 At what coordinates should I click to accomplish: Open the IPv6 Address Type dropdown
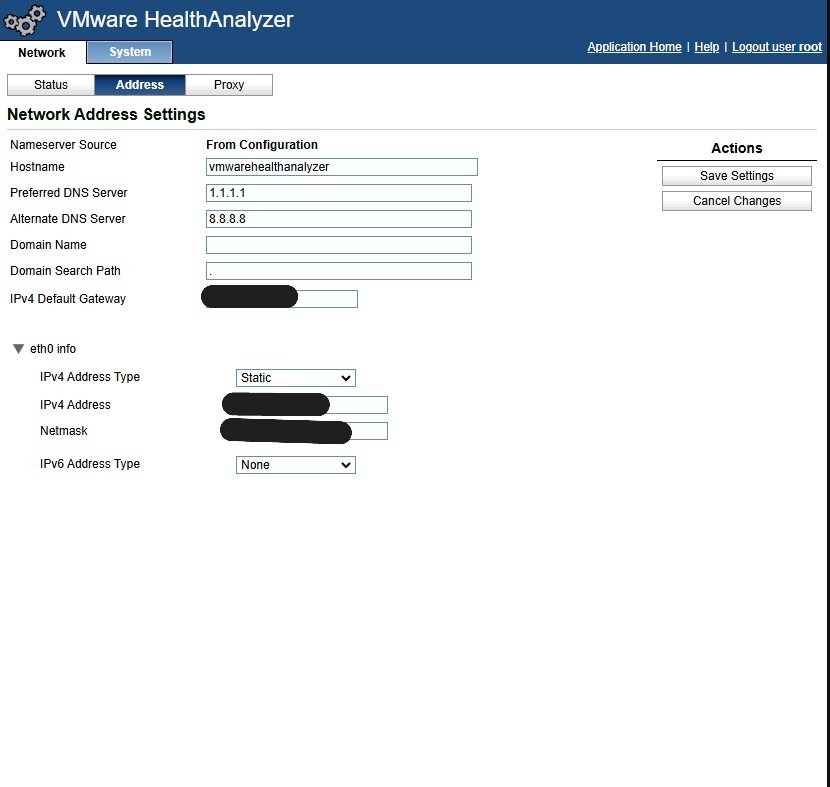[x=295, y=465]
